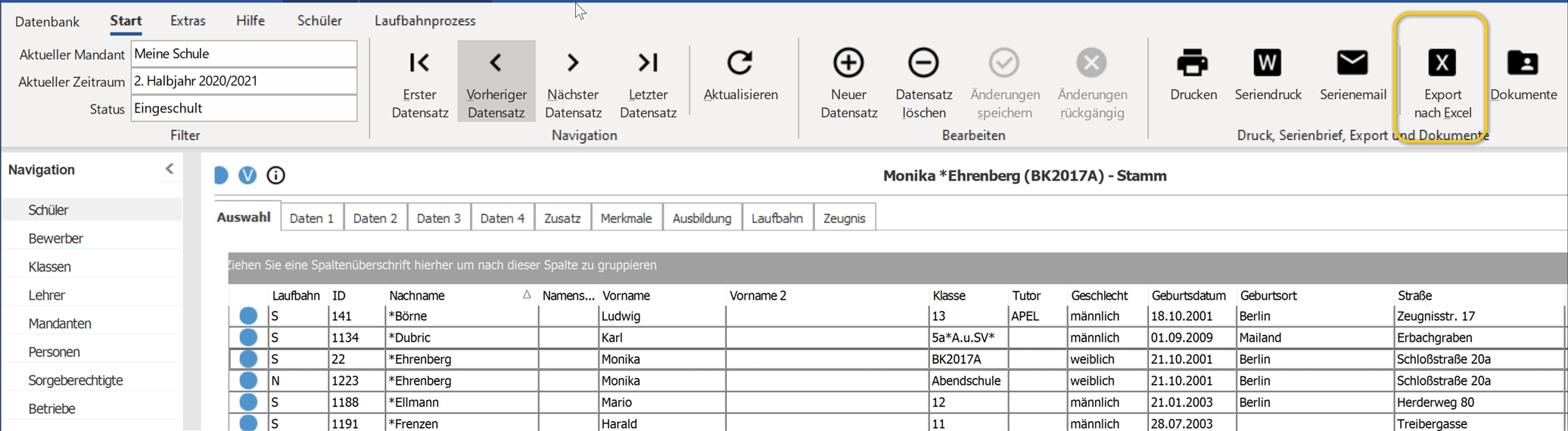Sort by the ID column header
This screenshot has width=1568, height=431.
click(x=356, y=296)
